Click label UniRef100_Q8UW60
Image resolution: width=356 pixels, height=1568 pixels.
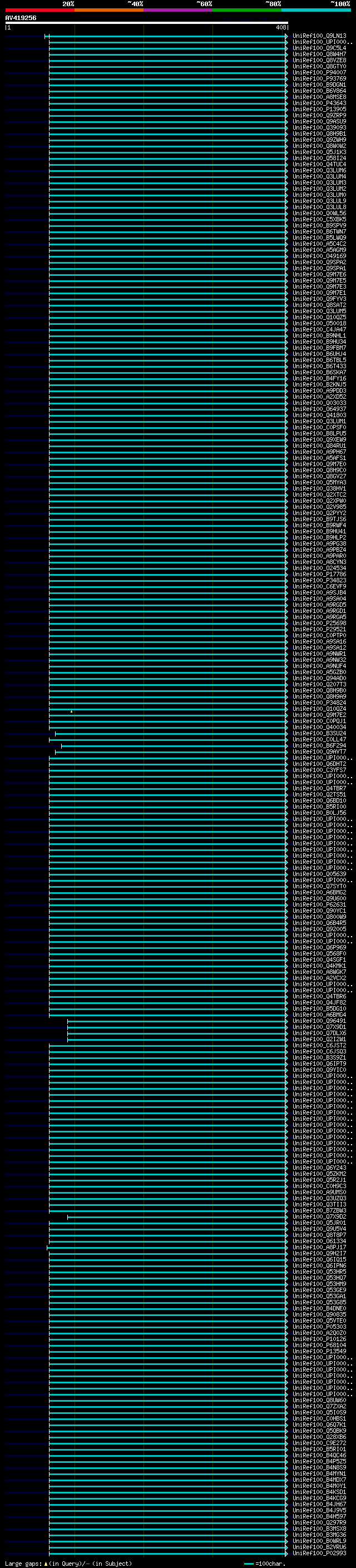pyautogui.click(x=319, y=1400)
